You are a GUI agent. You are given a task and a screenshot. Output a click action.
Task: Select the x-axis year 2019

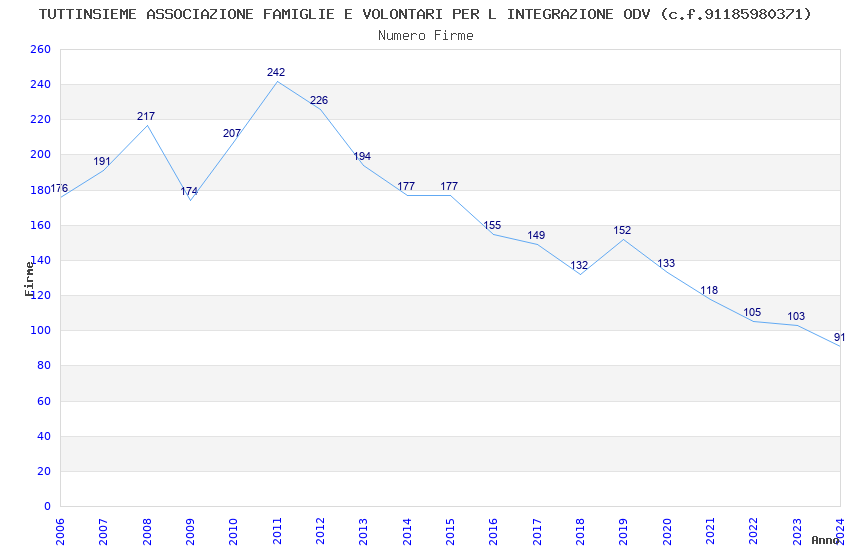[624, 532]
